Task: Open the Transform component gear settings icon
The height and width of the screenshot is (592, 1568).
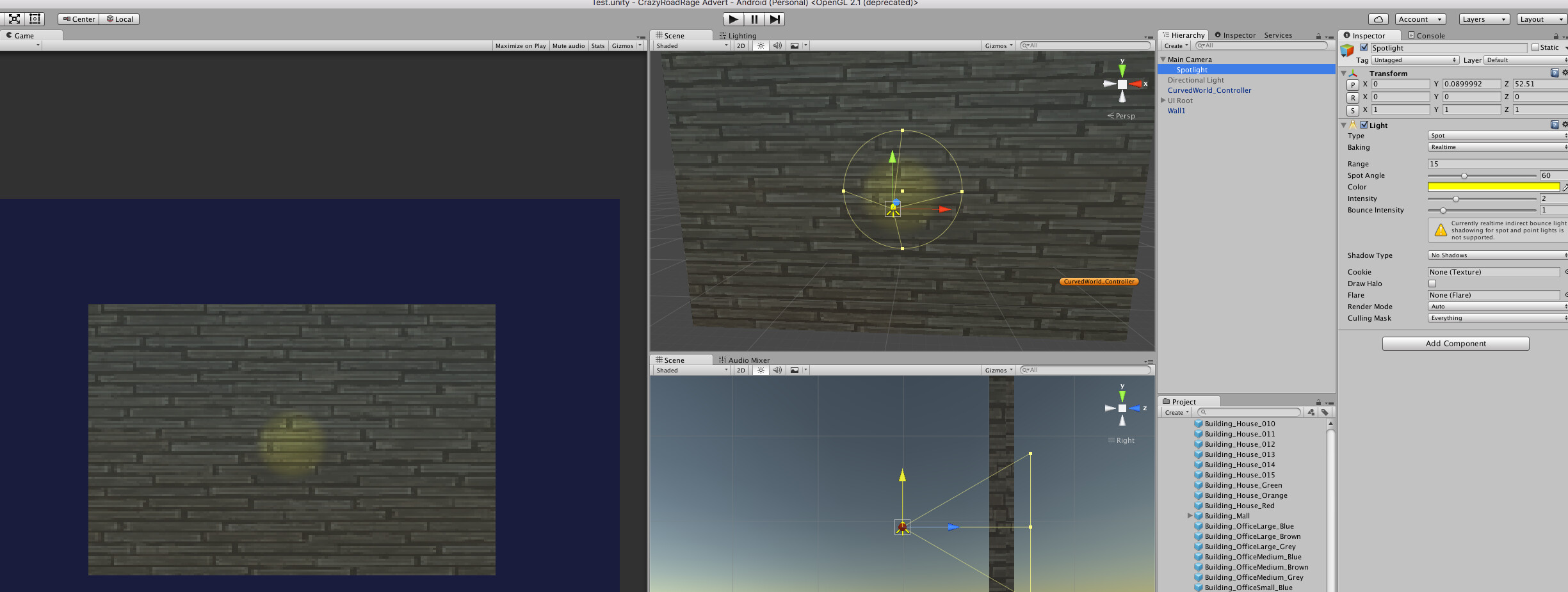Action: coord(1564,73)
